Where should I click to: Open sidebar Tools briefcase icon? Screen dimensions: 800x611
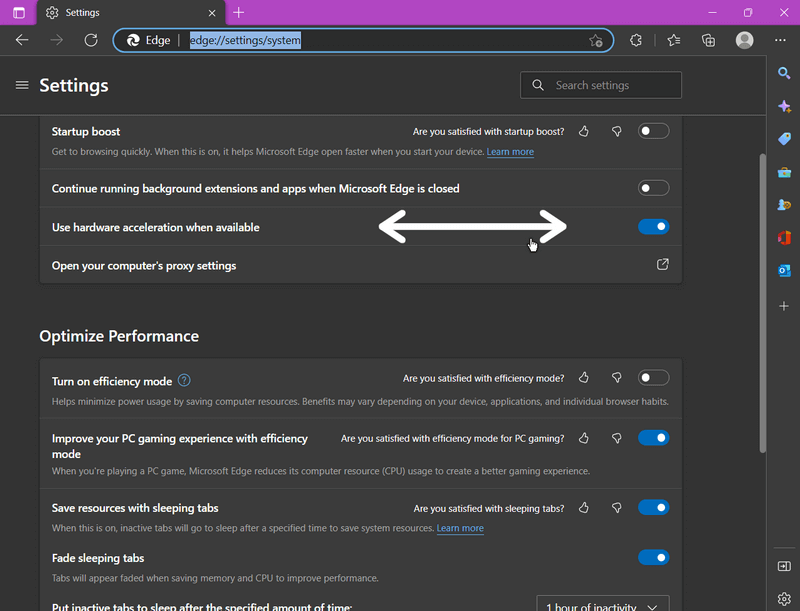point(784,172)
